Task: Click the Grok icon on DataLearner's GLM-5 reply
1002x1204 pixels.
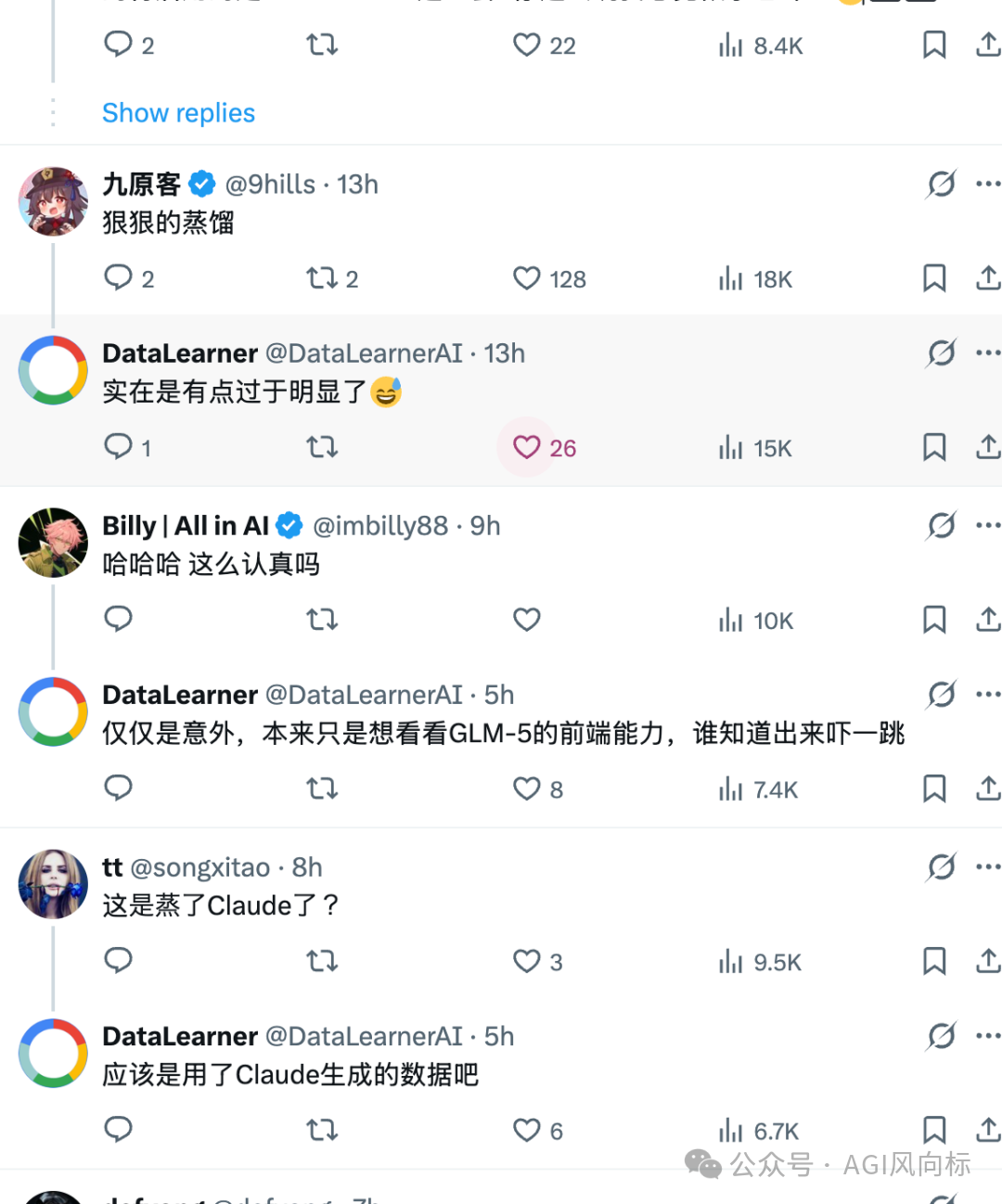Action: (940, 694)
